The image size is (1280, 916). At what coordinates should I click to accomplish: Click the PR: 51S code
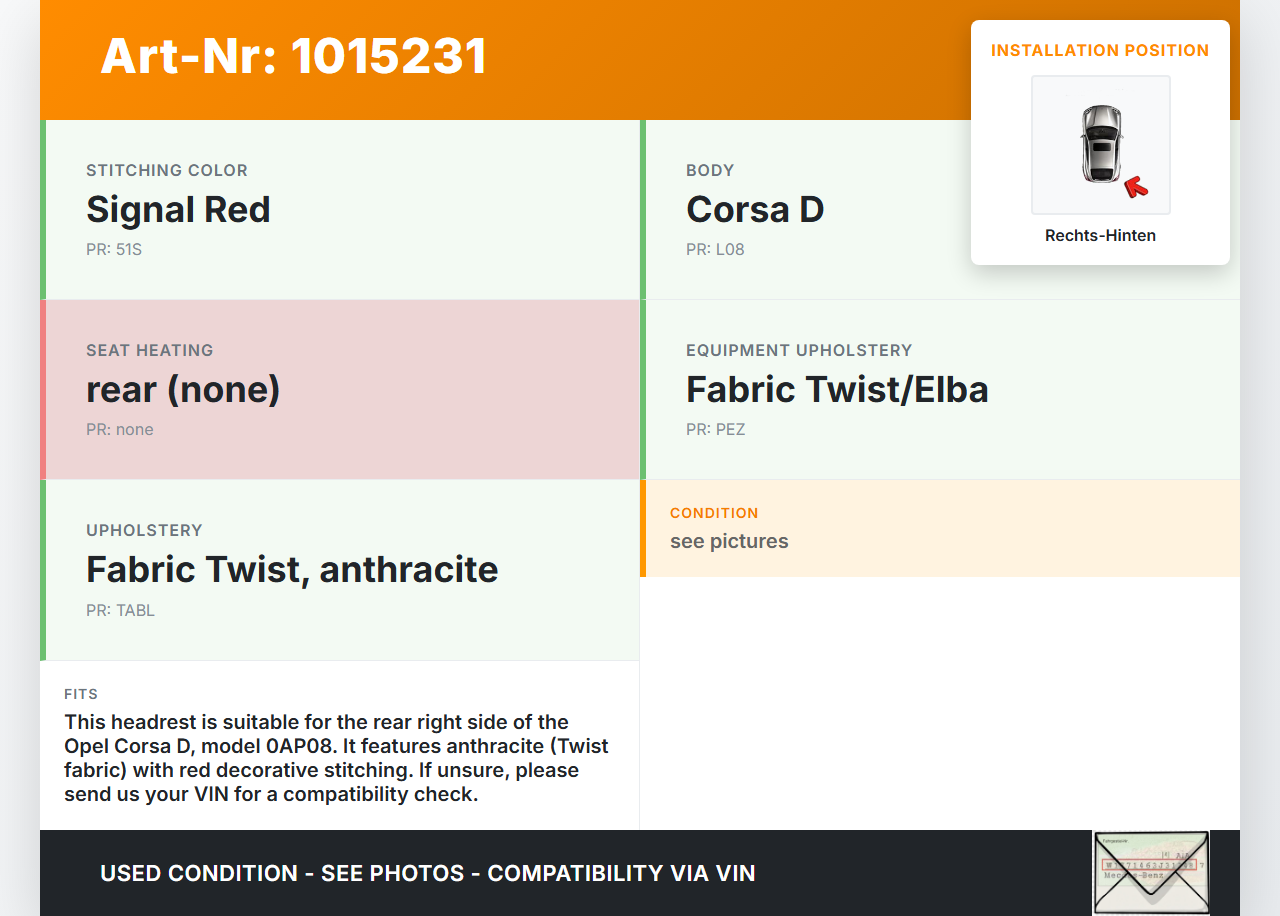(114, 250)
